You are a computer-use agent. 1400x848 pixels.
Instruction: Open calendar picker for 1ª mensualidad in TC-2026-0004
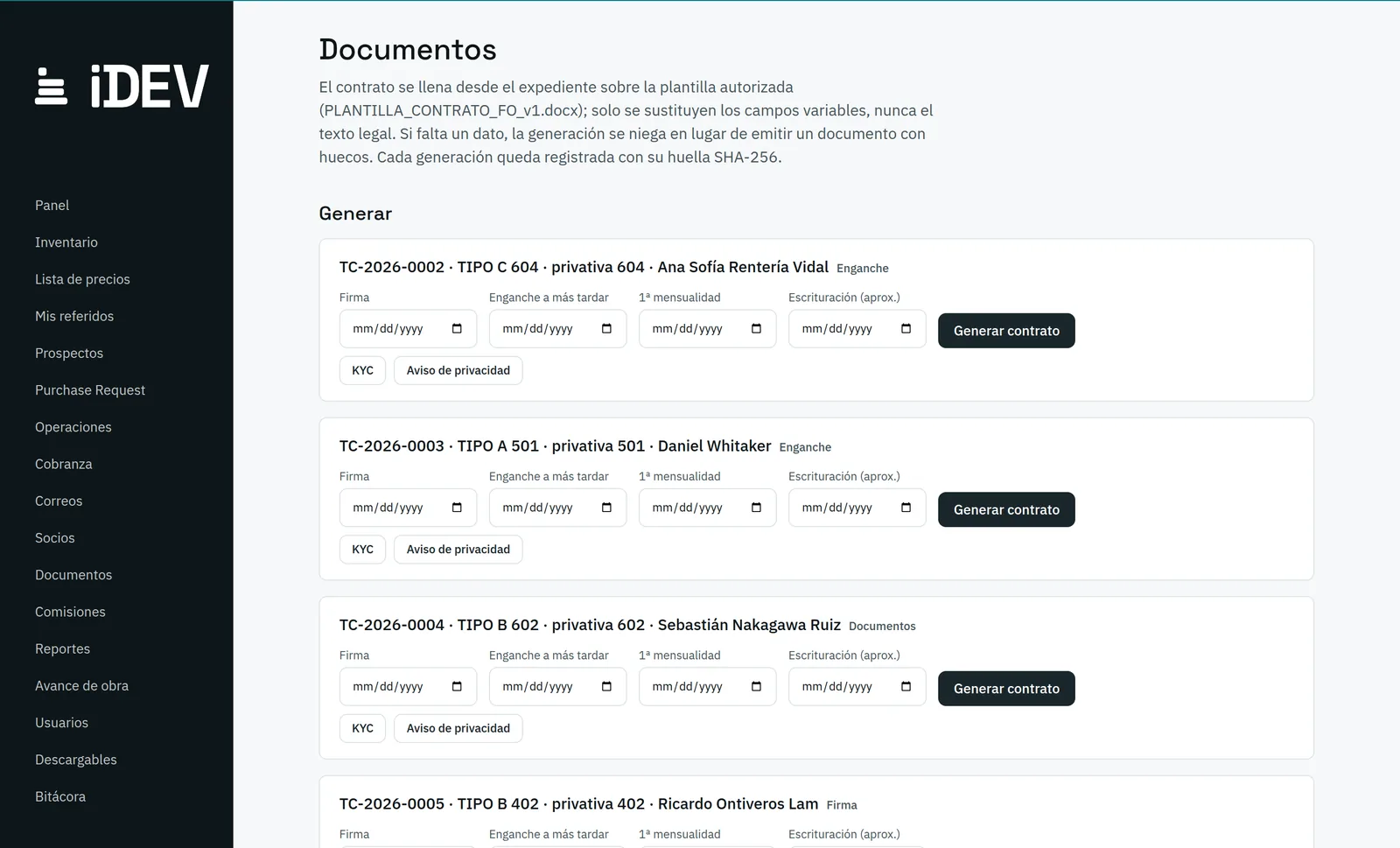(x=756, y=687)
